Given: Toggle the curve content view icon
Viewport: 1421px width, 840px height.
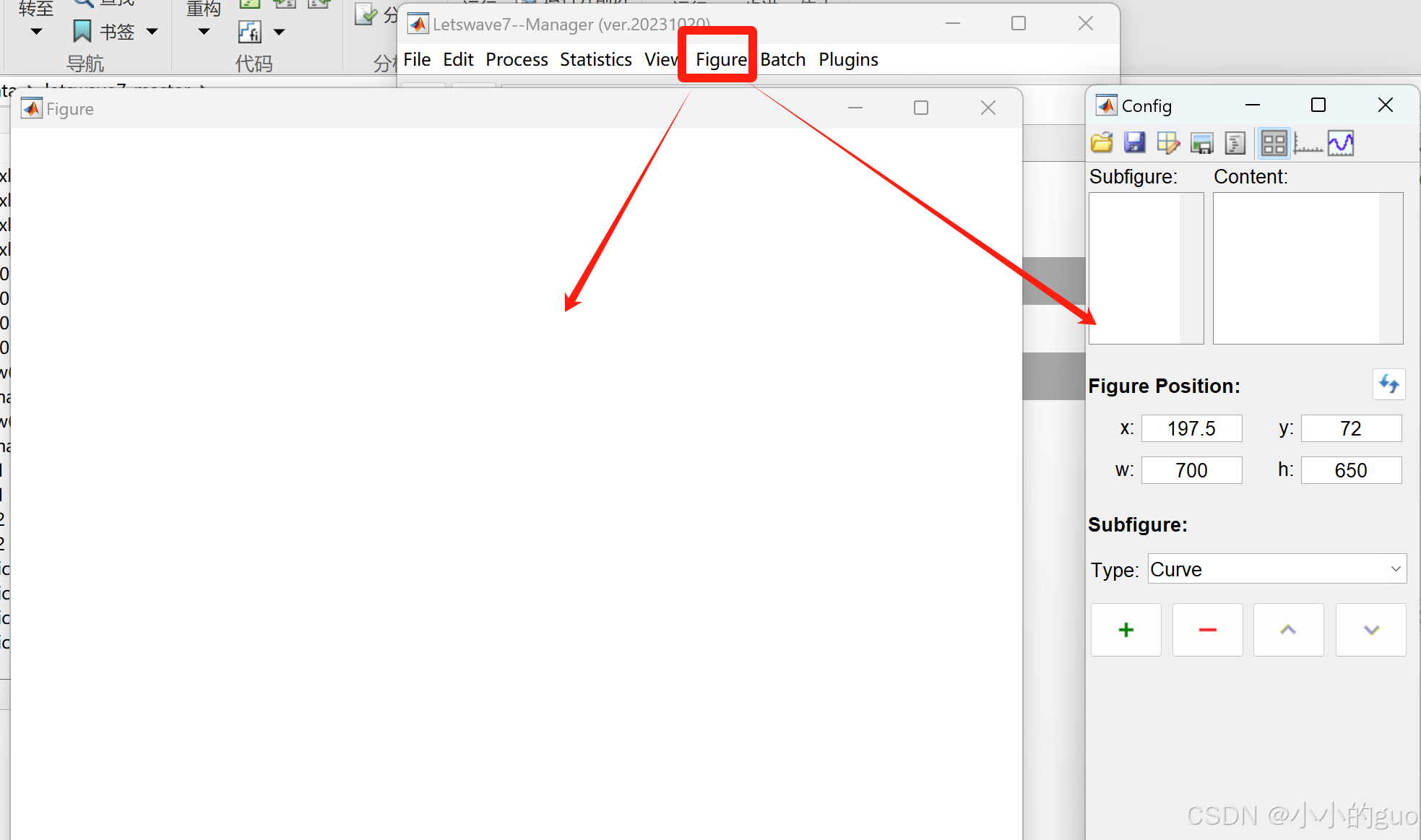Looking at the screenshot, I should point(1341,143).
